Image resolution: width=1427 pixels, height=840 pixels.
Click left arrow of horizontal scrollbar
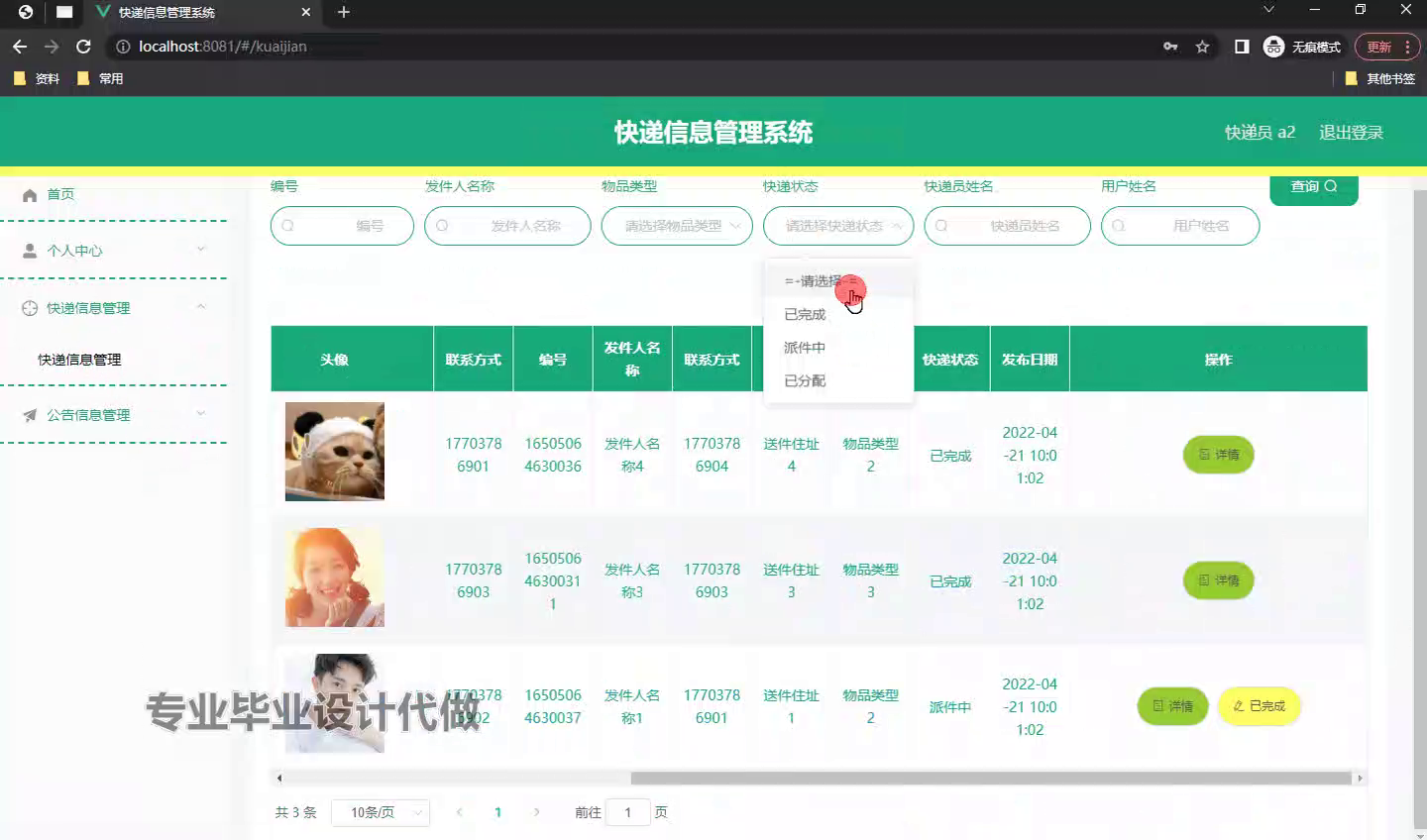[x=279, y=779]
